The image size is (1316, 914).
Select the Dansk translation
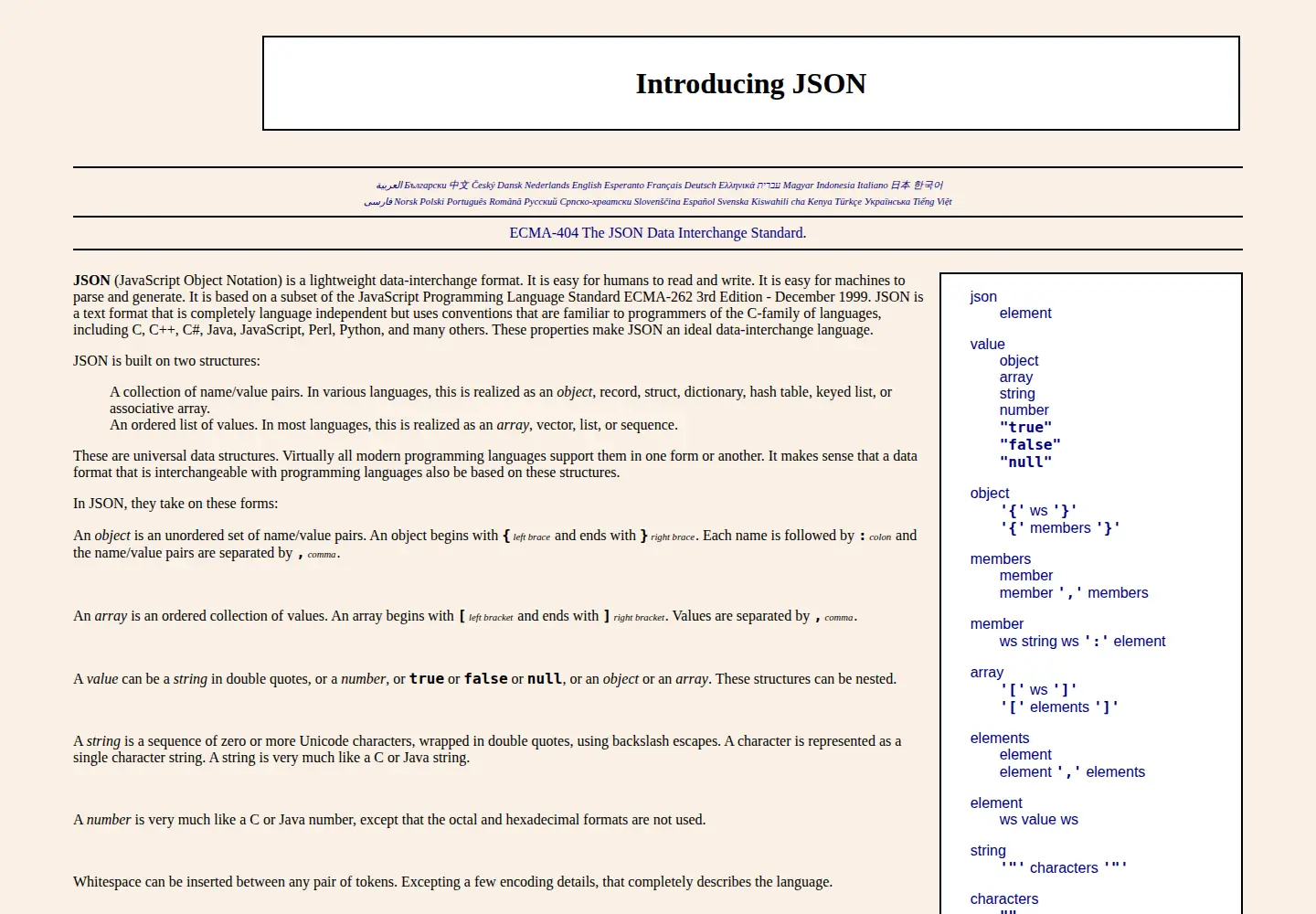coord(509,185)
